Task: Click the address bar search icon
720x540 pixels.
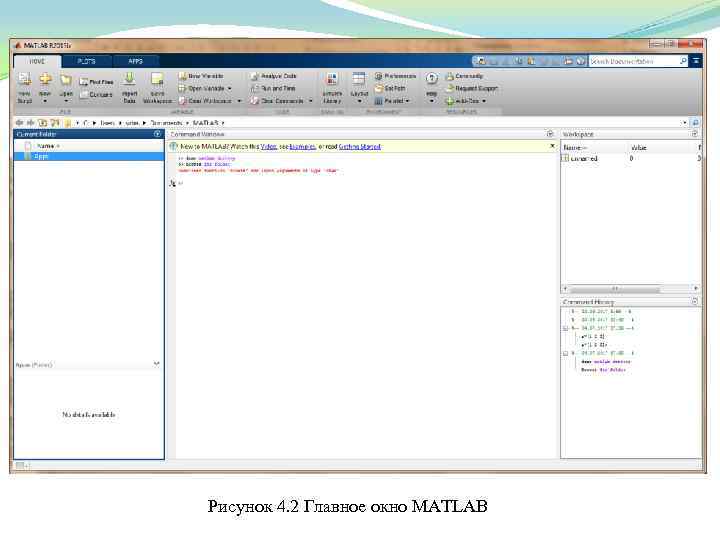Action: point(695,123)
